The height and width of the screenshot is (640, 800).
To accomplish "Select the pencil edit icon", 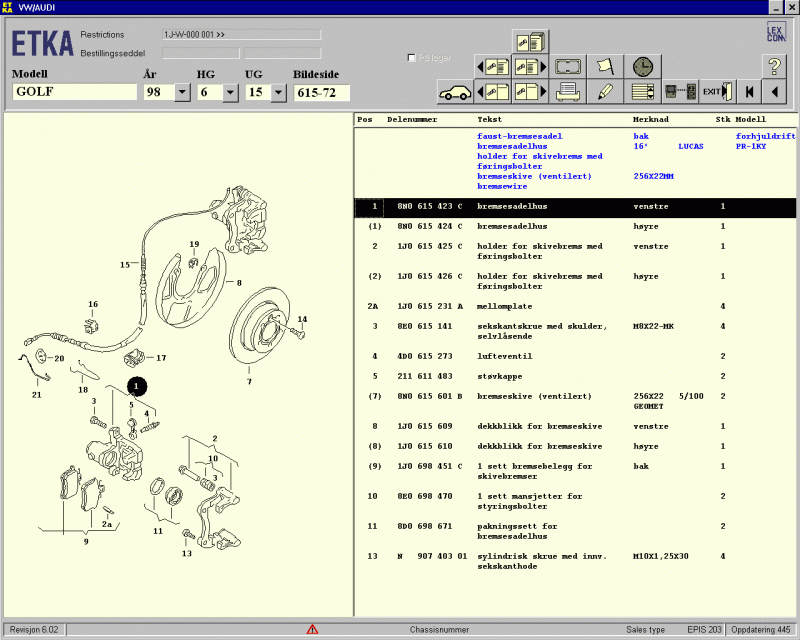I will 605,92.
